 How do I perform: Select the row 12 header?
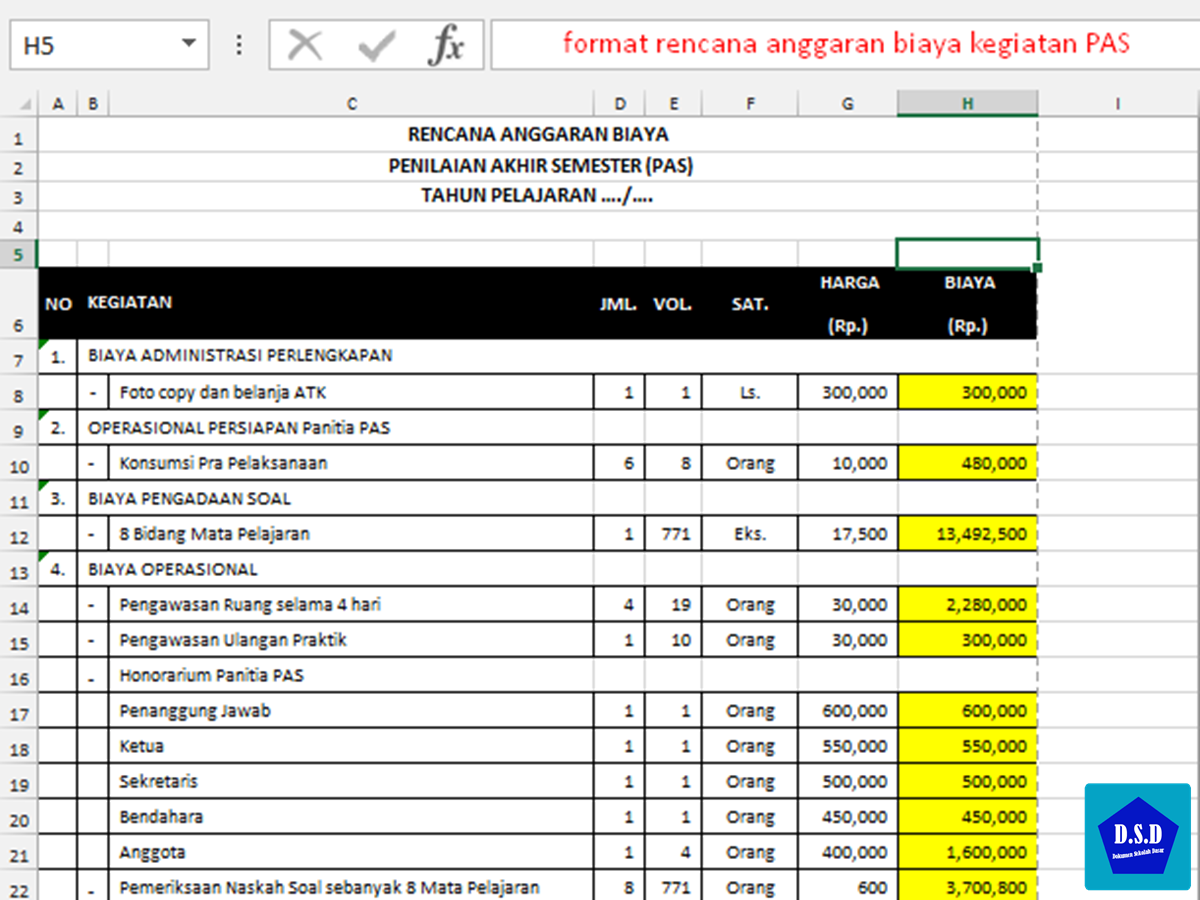pyautogui.click(x=19, y=535)
